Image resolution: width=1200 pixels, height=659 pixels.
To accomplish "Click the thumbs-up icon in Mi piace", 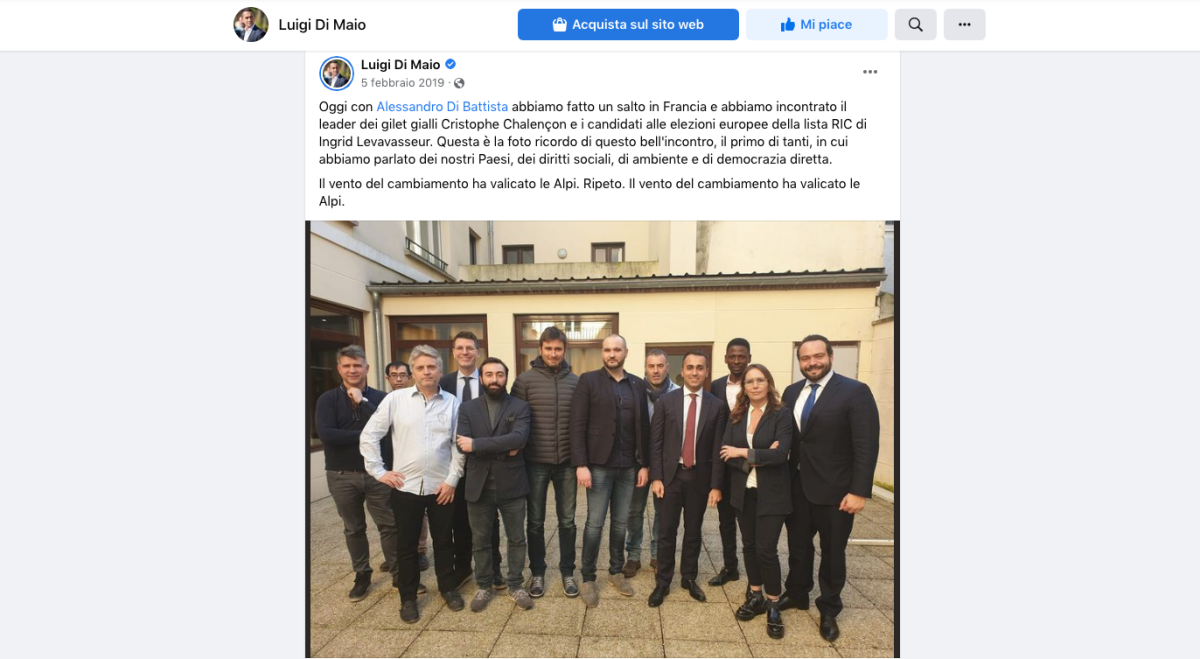I will coord(788,25).
